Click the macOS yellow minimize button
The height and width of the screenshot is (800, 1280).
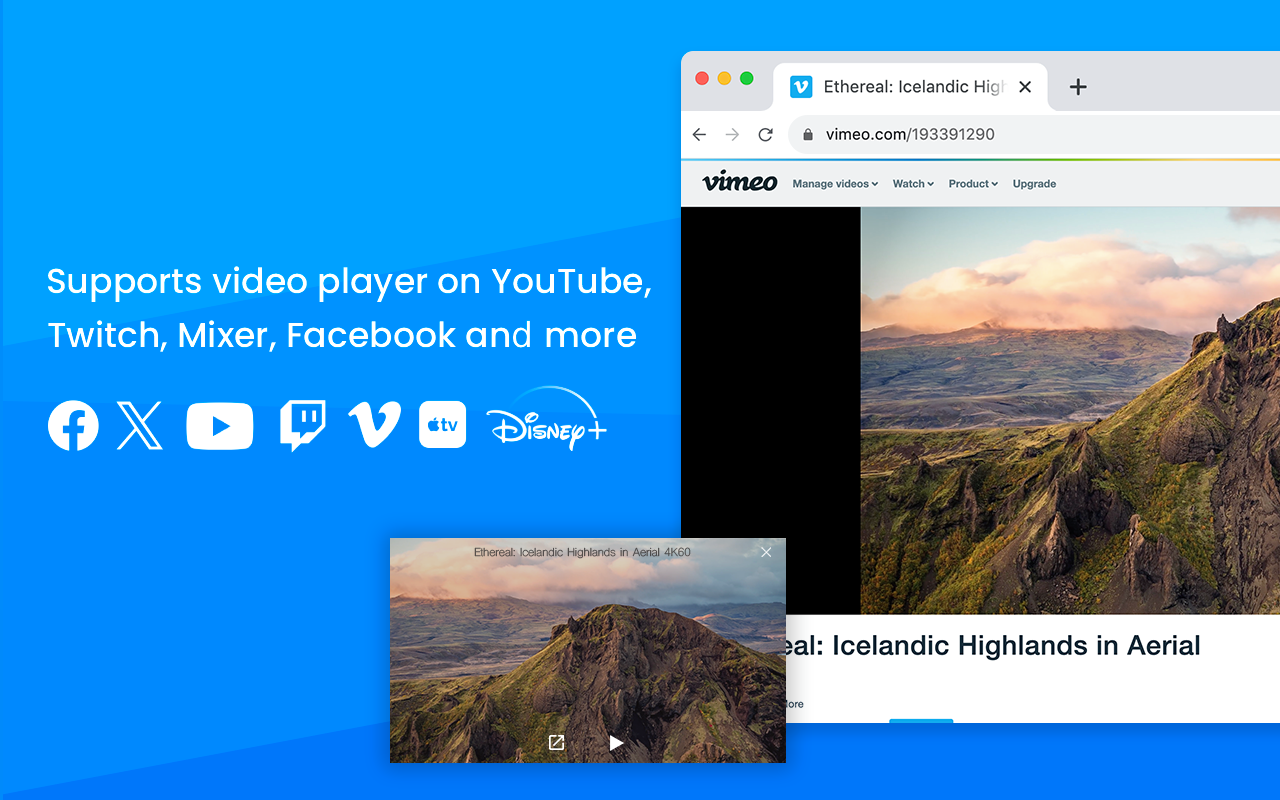click(x=724, y=78)
